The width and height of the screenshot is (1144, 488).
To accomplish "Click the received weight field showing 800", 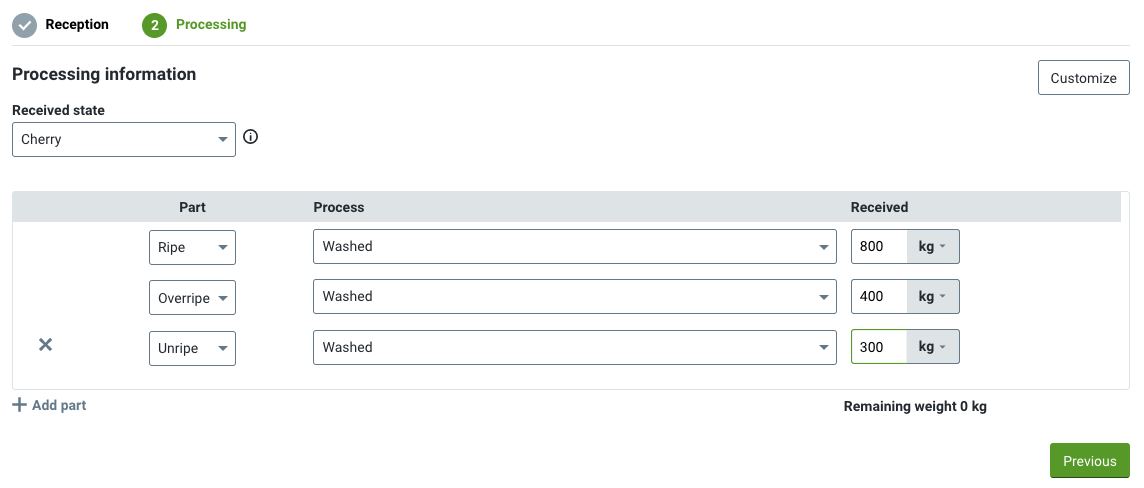I will tap(879, 247).
